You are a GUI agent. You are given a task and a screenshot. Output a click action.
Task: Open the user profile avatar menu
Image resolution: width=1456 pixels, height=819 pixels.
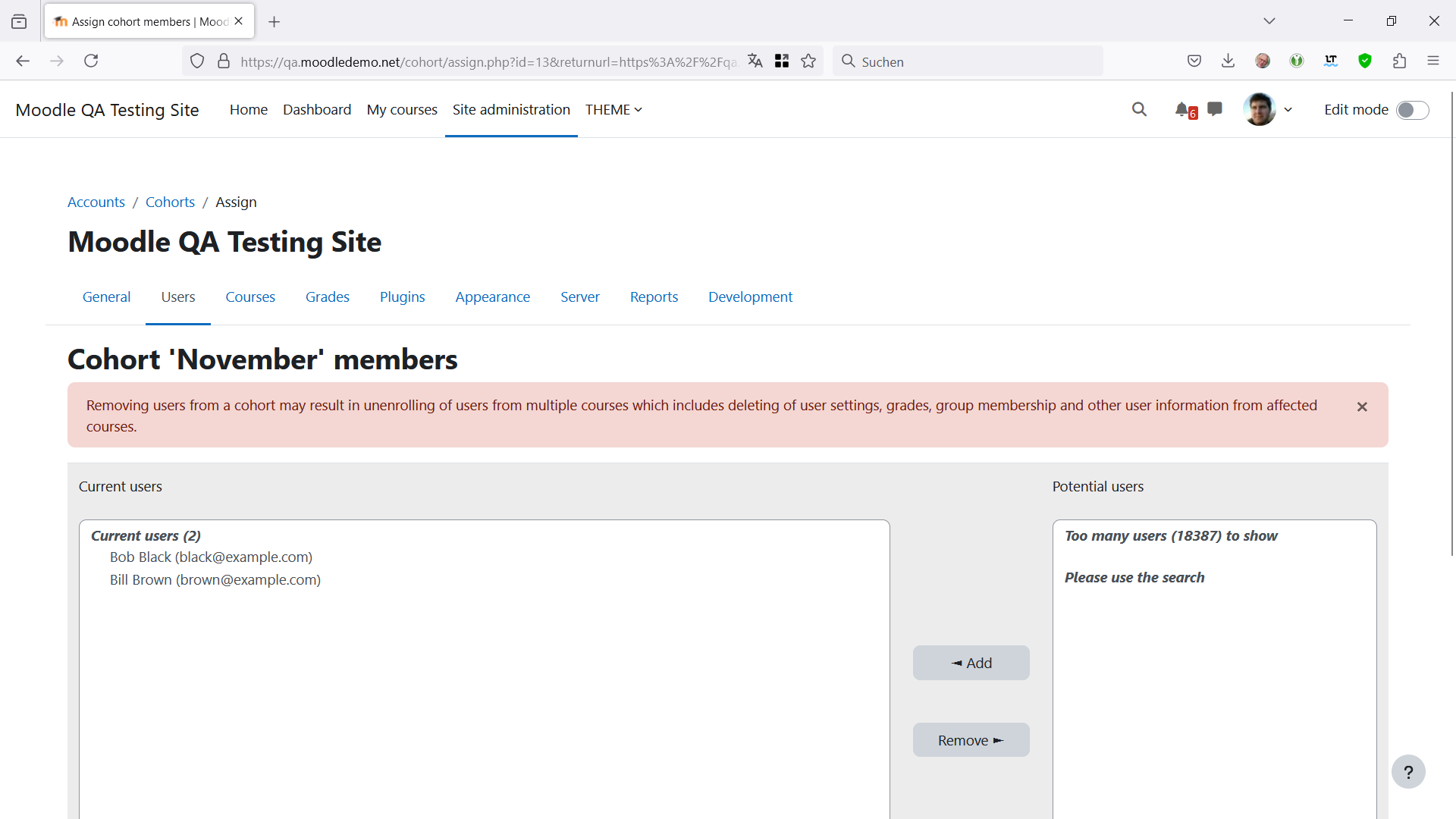pyautogui.click(x=1268, y=110)
